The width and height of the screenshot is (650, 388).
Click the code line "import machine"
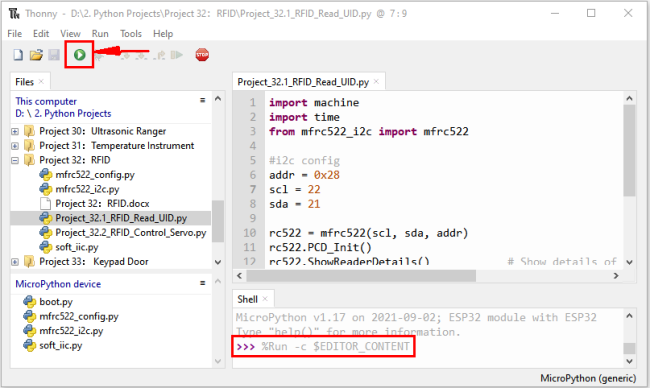point(314,102)
